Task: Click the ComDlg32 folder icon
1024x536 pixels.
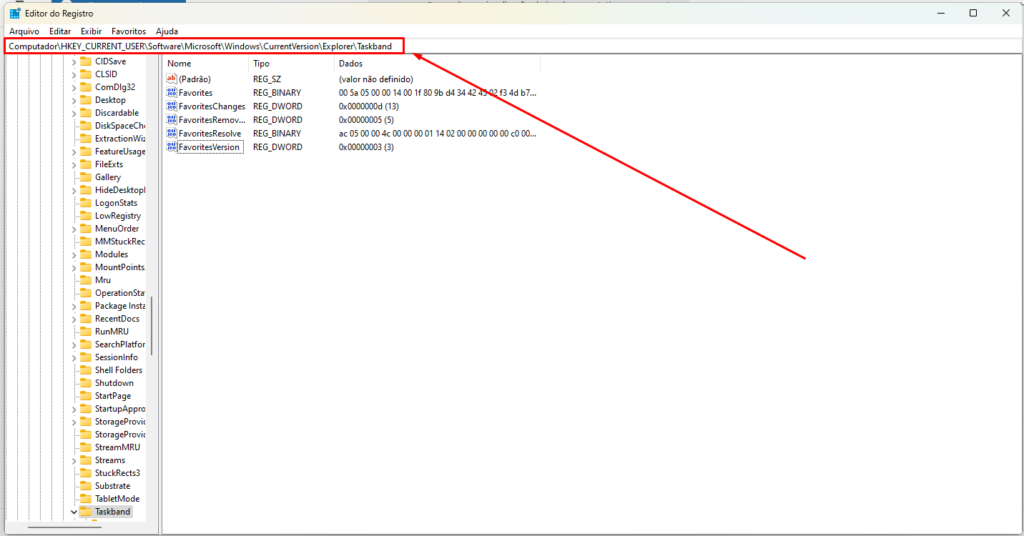Action: click(86, 87)
